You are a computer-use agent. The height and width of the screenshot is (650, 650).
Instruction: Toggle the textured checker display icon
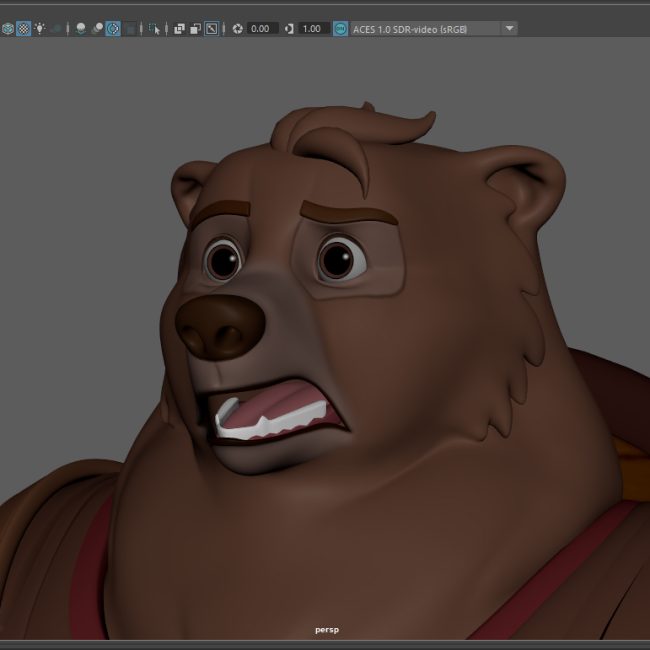(x=23, y=29)
